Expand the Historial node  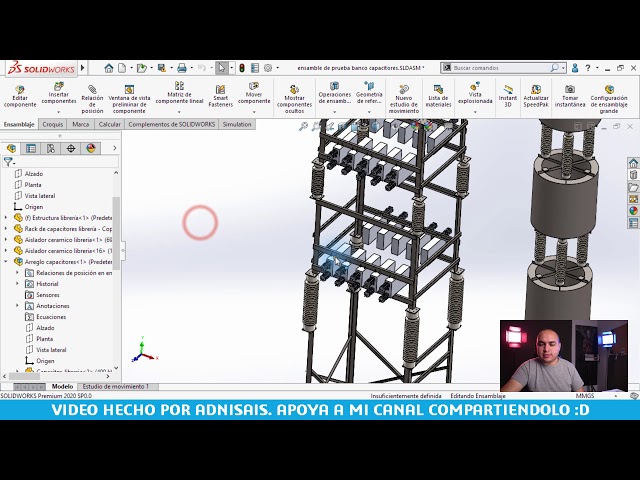pyautogui.click(x=17, y=284)
